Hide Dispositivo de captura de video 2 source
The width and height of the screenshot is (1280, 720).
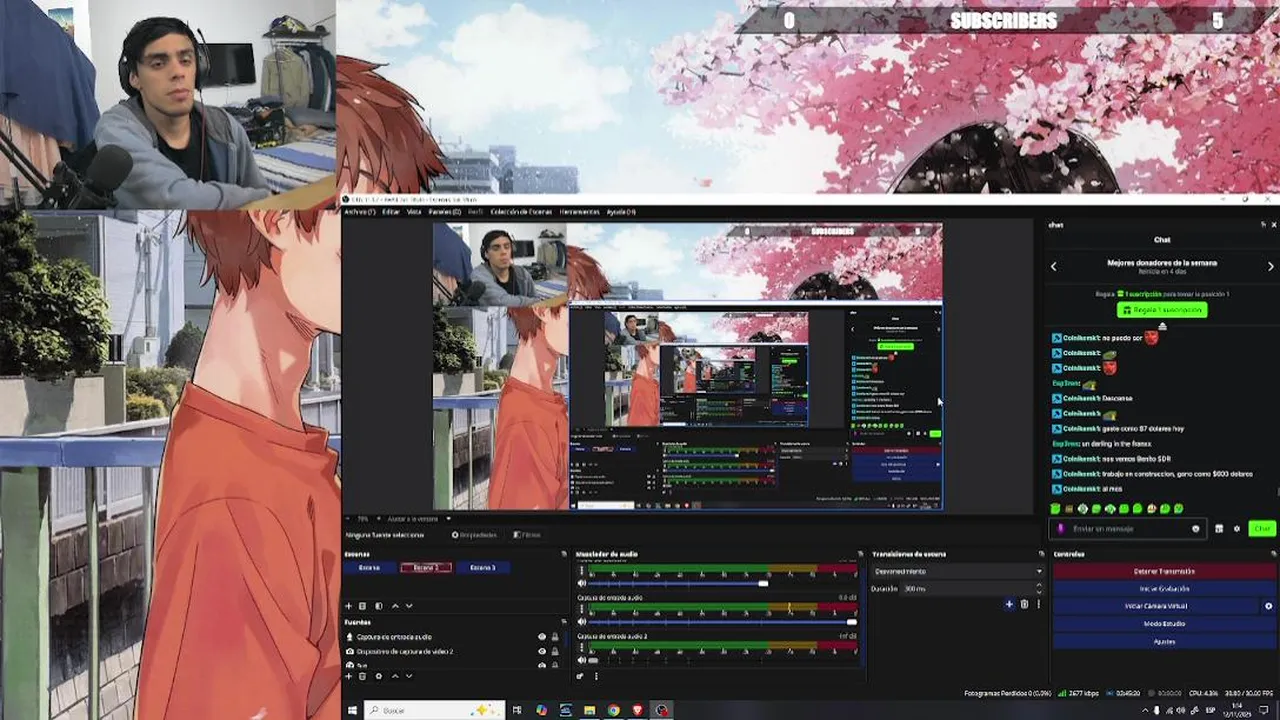click(542, 652)
